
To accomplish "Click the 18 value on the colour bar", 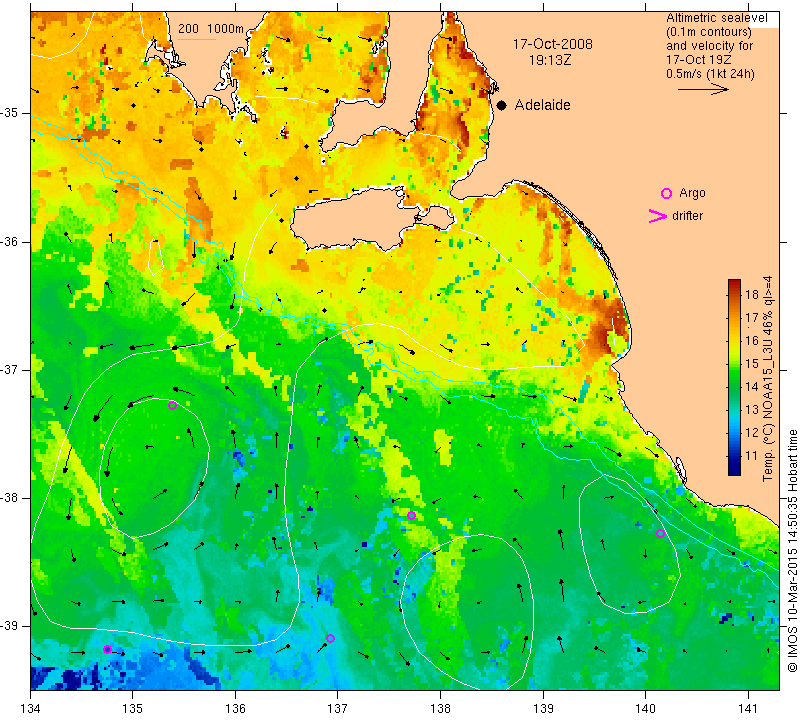I will [x=752, y=294].
